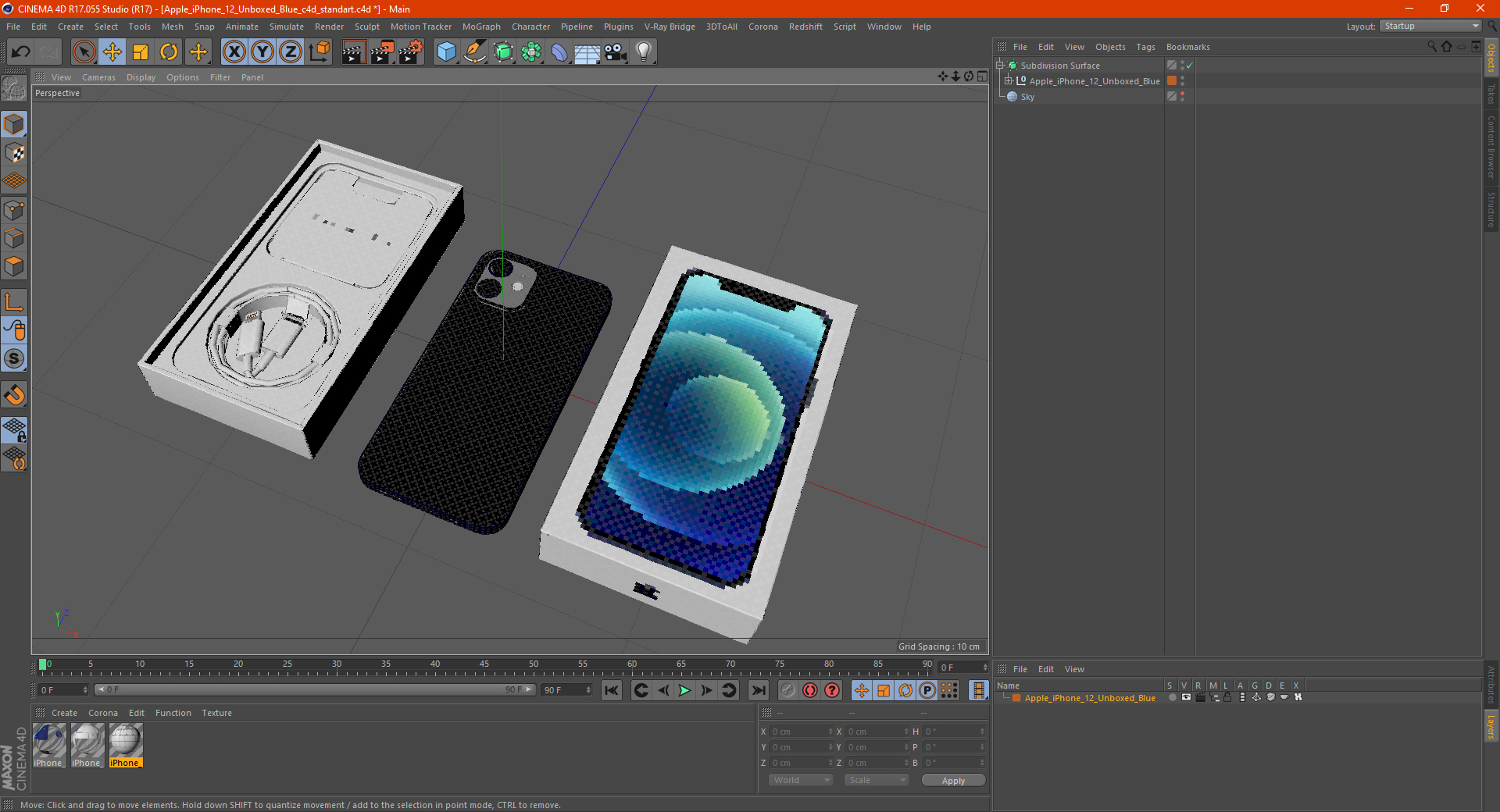Go to end of animation
Screen dimensions: 1500x812
(x=758, y=690)
